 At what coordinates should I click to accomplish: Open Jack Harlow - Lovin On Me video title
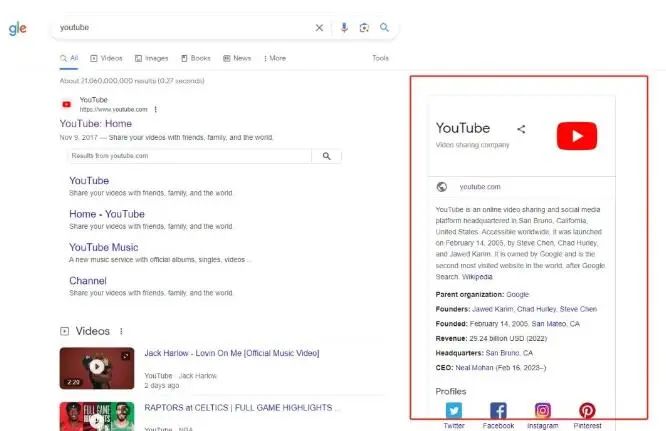(x=232, y=353)
